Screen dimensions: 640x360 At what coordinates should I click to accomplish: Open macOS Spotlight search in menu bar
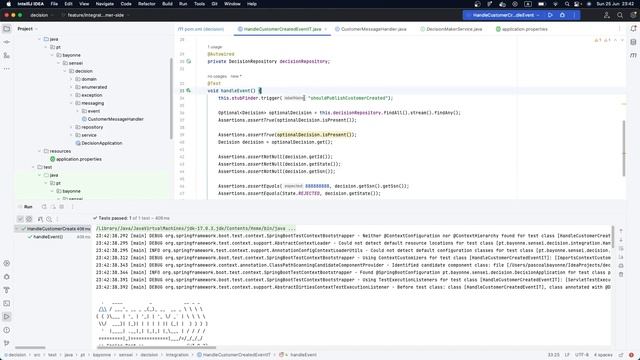567,4
